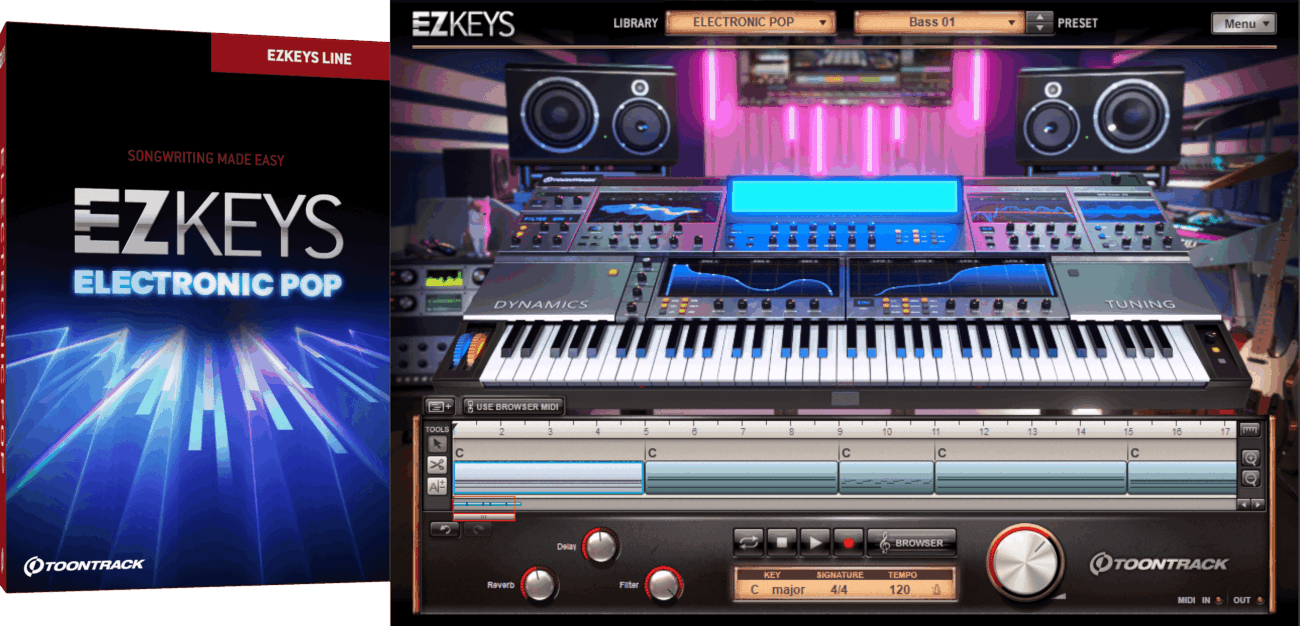Click the MIDI OUT indicator light
The width and height of the screenshot is (1300, 626).
(x=1260, y=601)
